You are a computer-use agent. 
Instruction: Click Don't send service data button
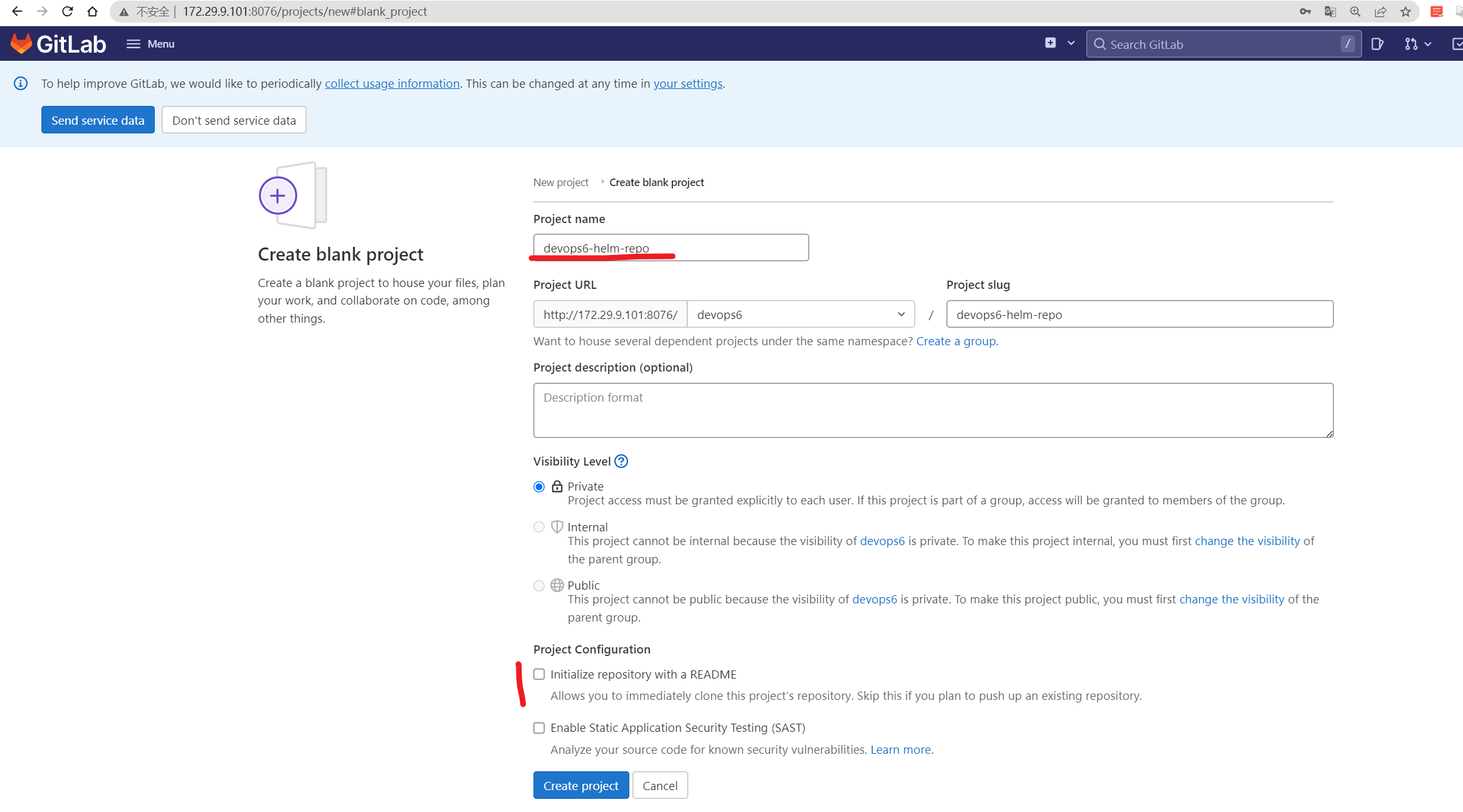point(234,120)
